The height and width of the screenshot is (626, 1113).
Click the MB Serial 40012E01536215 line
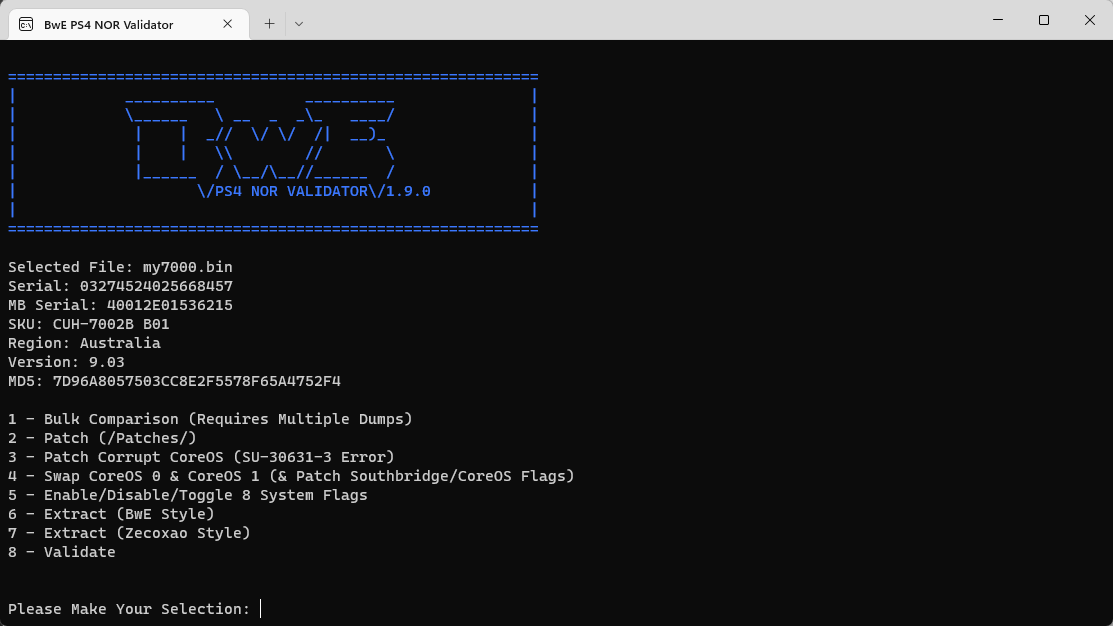[120, 305]
